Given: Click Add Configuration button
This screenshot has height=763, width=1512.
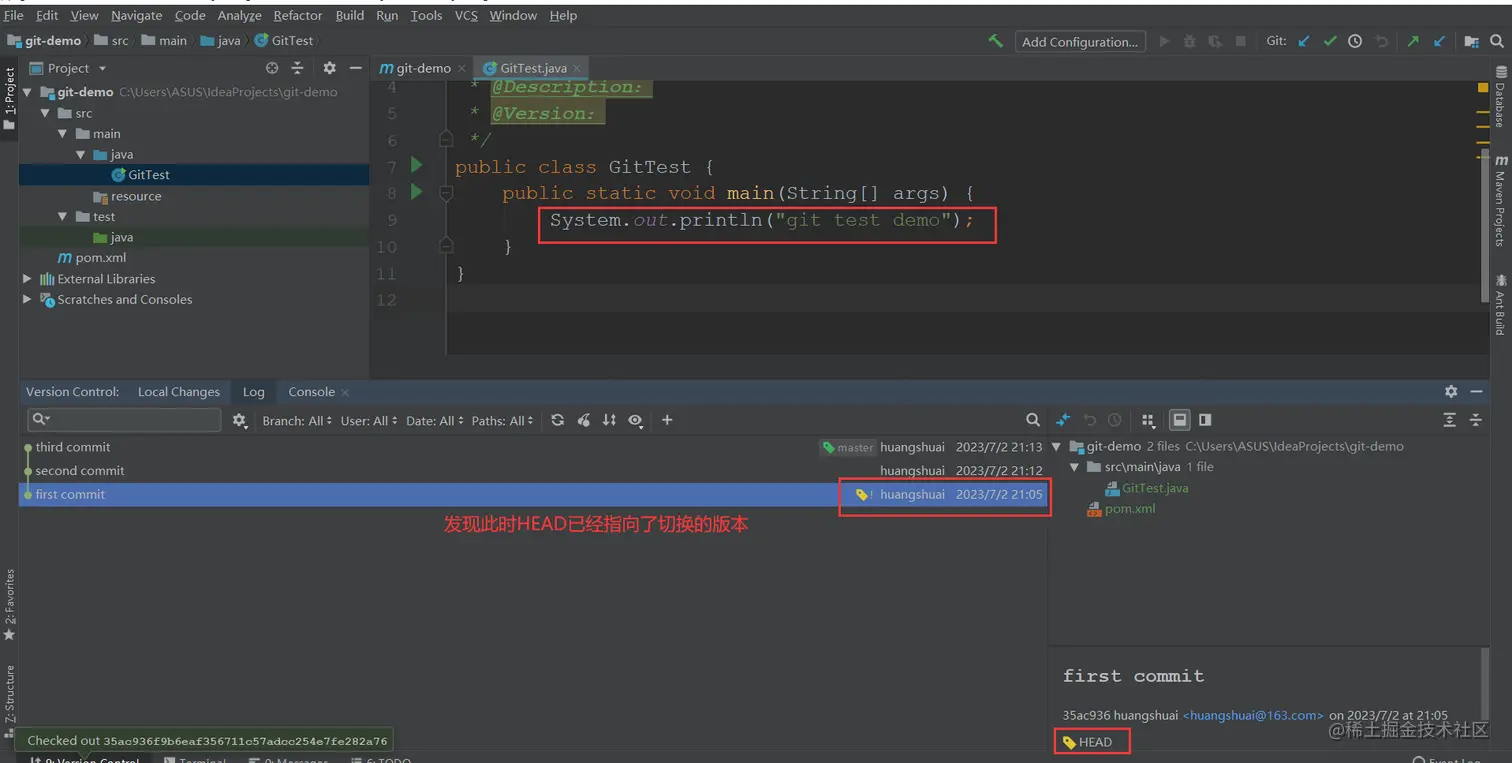Looking at the screenshot, I should point(1080,41).
